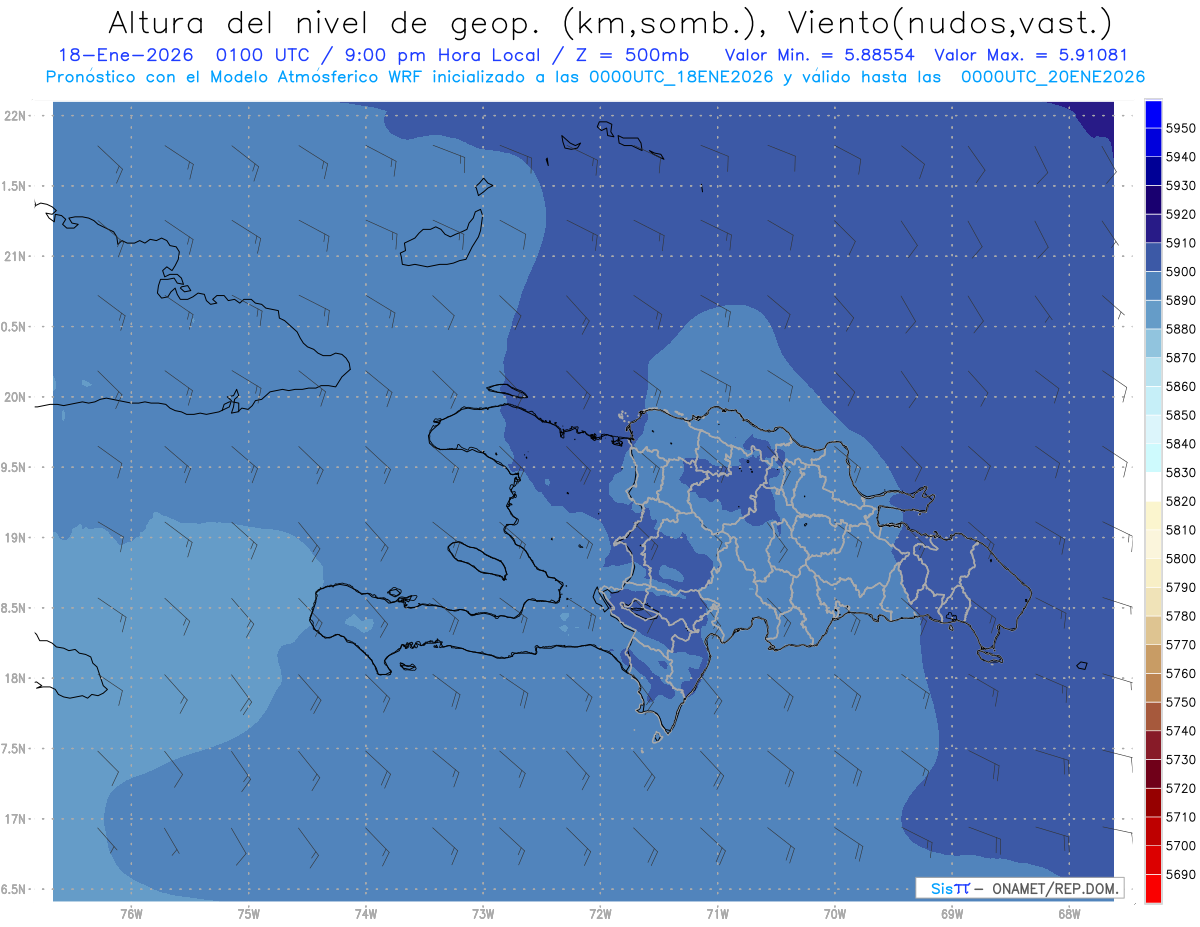
Task: Click the 5780 colorbar value
Action: coord(1180,616)
